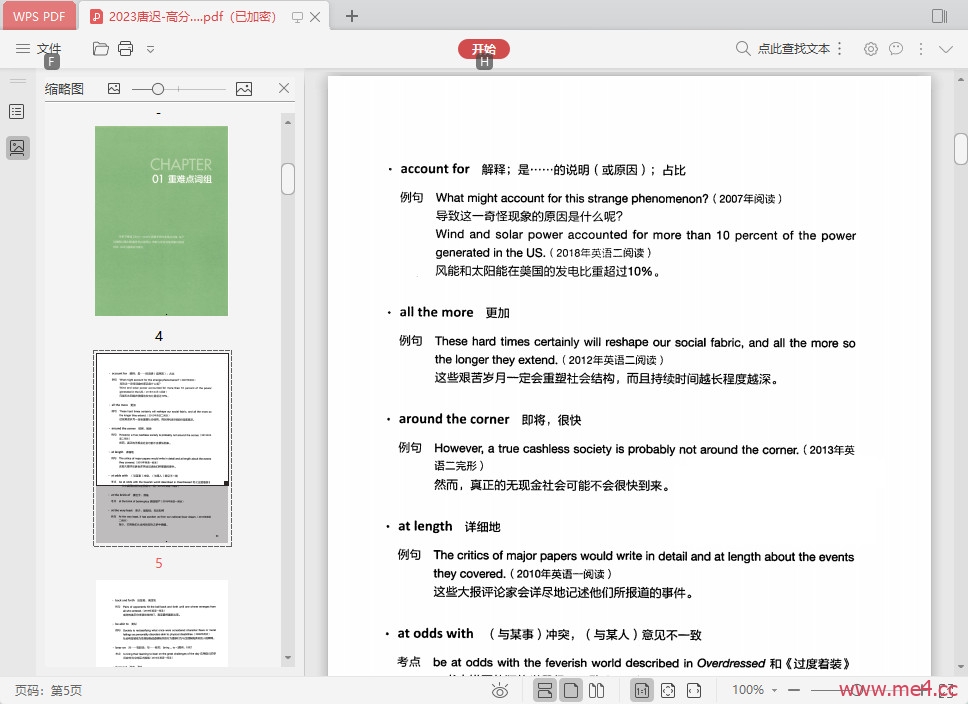Click the sentence 然而,真正的无现金社会可能不会很快到来
The width and height of the screenshot is (968, 704).
[552, 486]
